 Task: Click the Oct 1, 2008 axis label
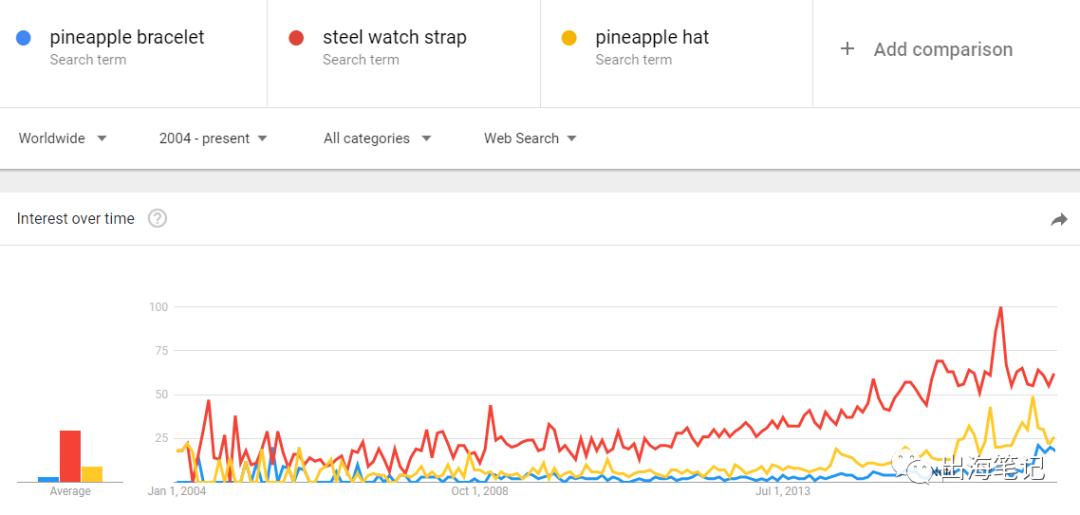click(480, 491)
